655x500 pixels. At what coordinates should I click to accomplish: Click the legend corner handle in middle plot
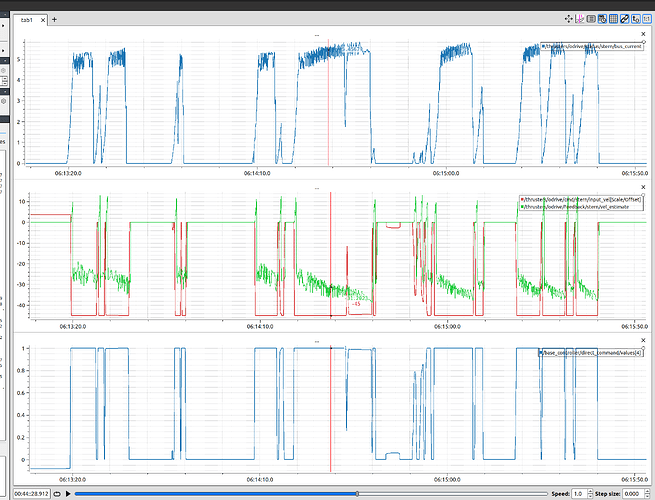[643, 195]
